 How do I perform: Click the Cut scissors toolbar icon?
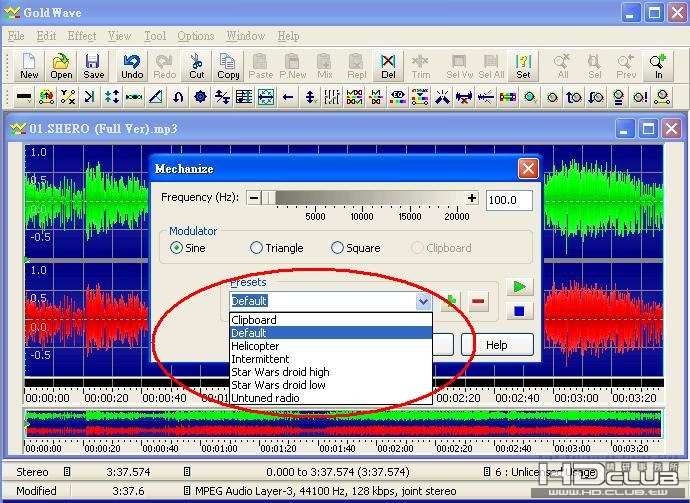pyautogui.click(x=197, y=66)
